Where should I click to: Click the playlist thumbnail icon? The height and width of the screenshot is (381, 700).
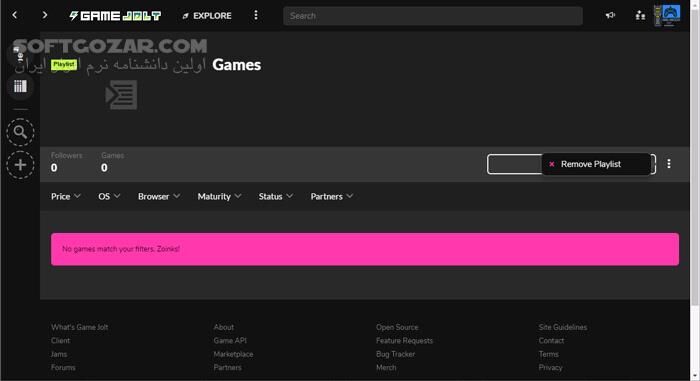click(121, 95)
